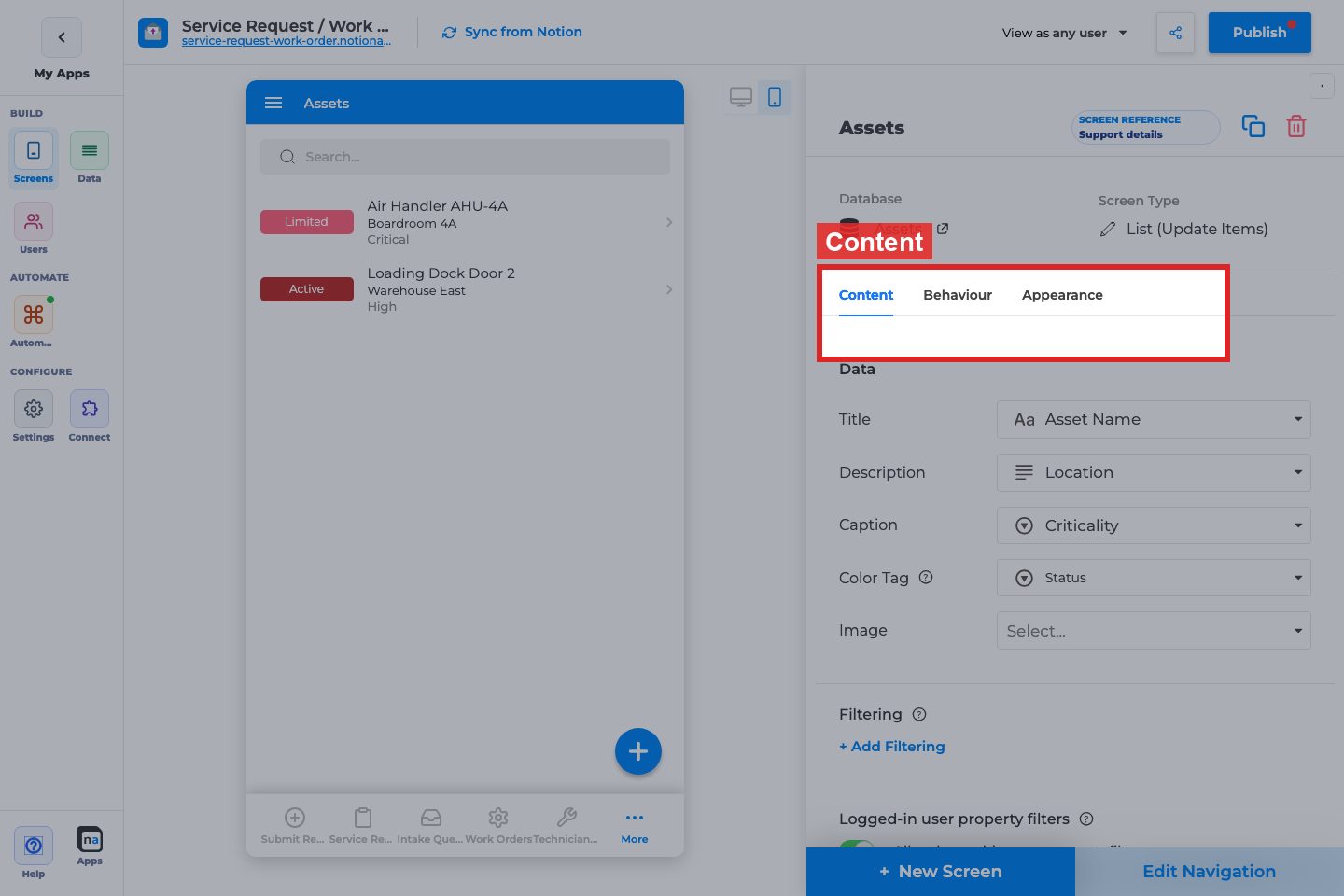Duplicate the Assets screen
Image resolution: width=1344 pixels, height=896 pixels.
1253,126
